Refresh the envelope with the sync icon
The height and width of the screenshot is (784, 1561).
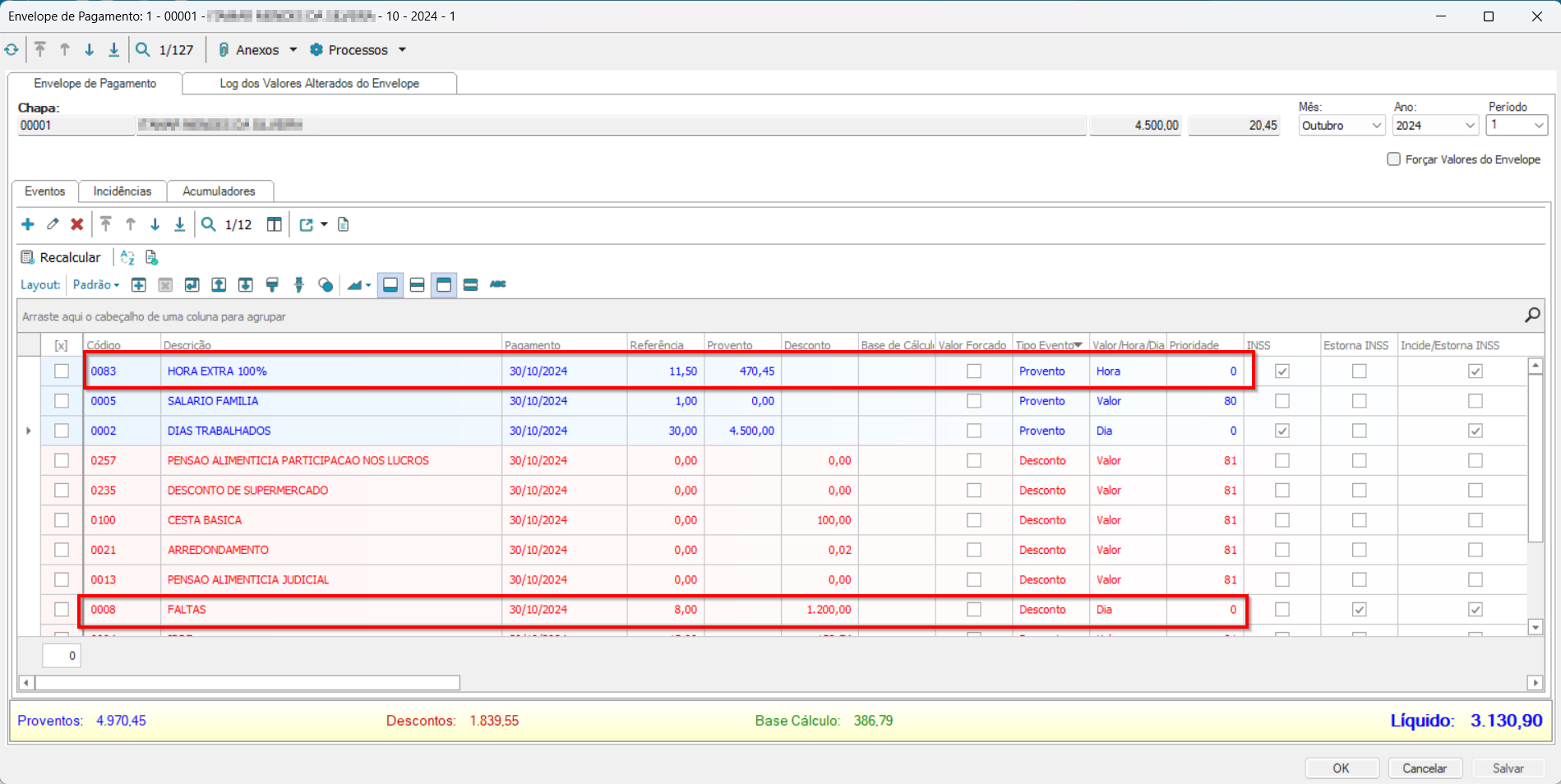click(x=12, y=49)
